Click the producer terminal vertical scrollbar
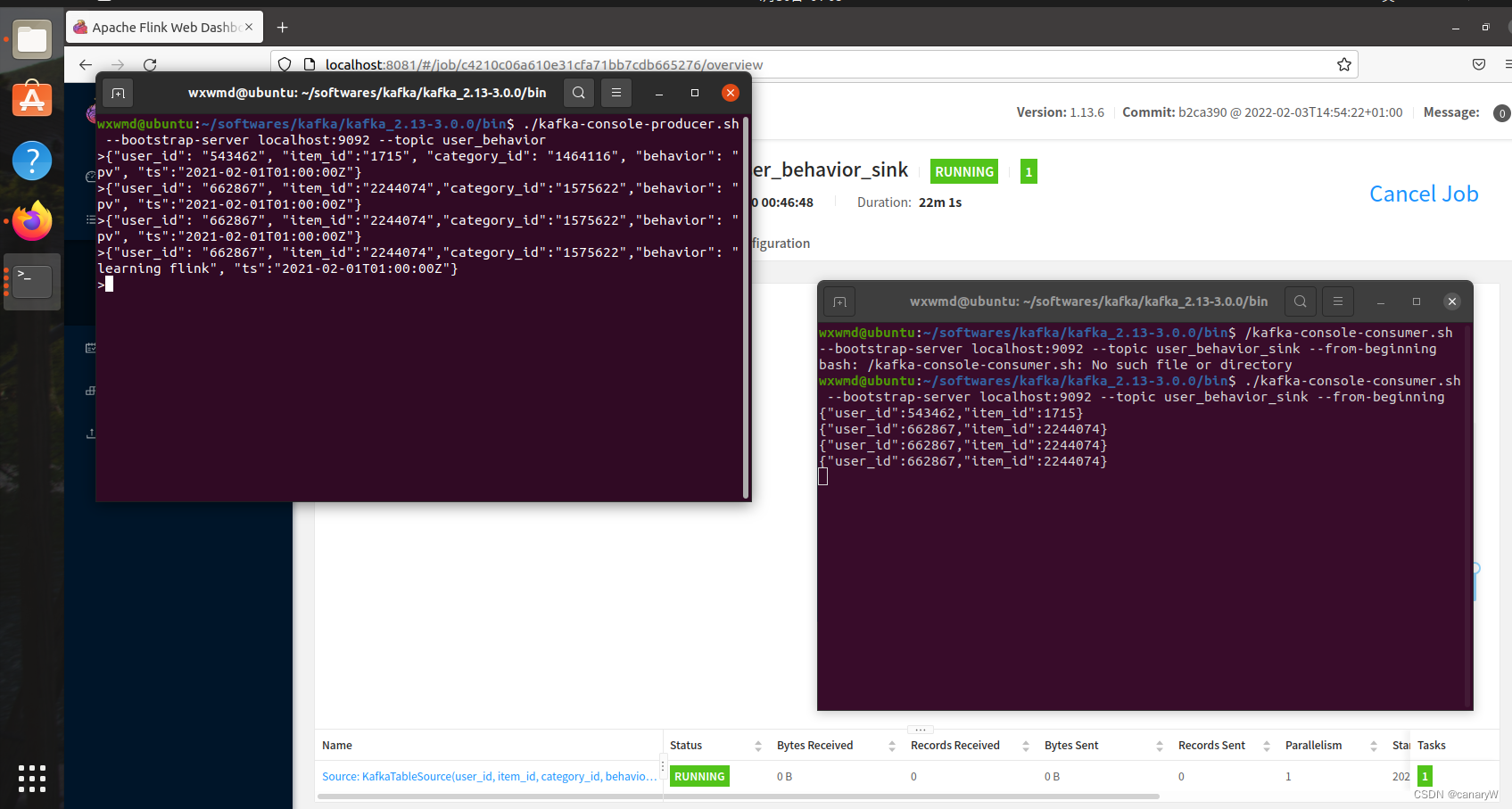Image resolution: width=1512 pixels, height=809 pixels. coord(745,308)
